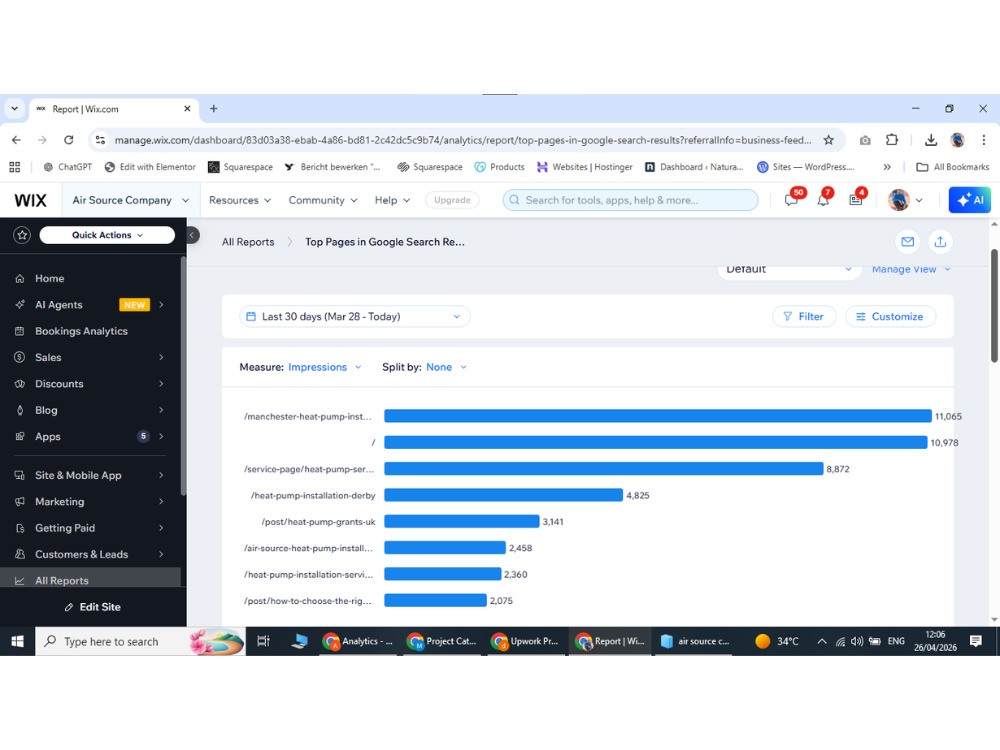Screen dimensions: 1000x750
Task: Open the tab search dropdown arrow
Action: [x=14, y=109]
